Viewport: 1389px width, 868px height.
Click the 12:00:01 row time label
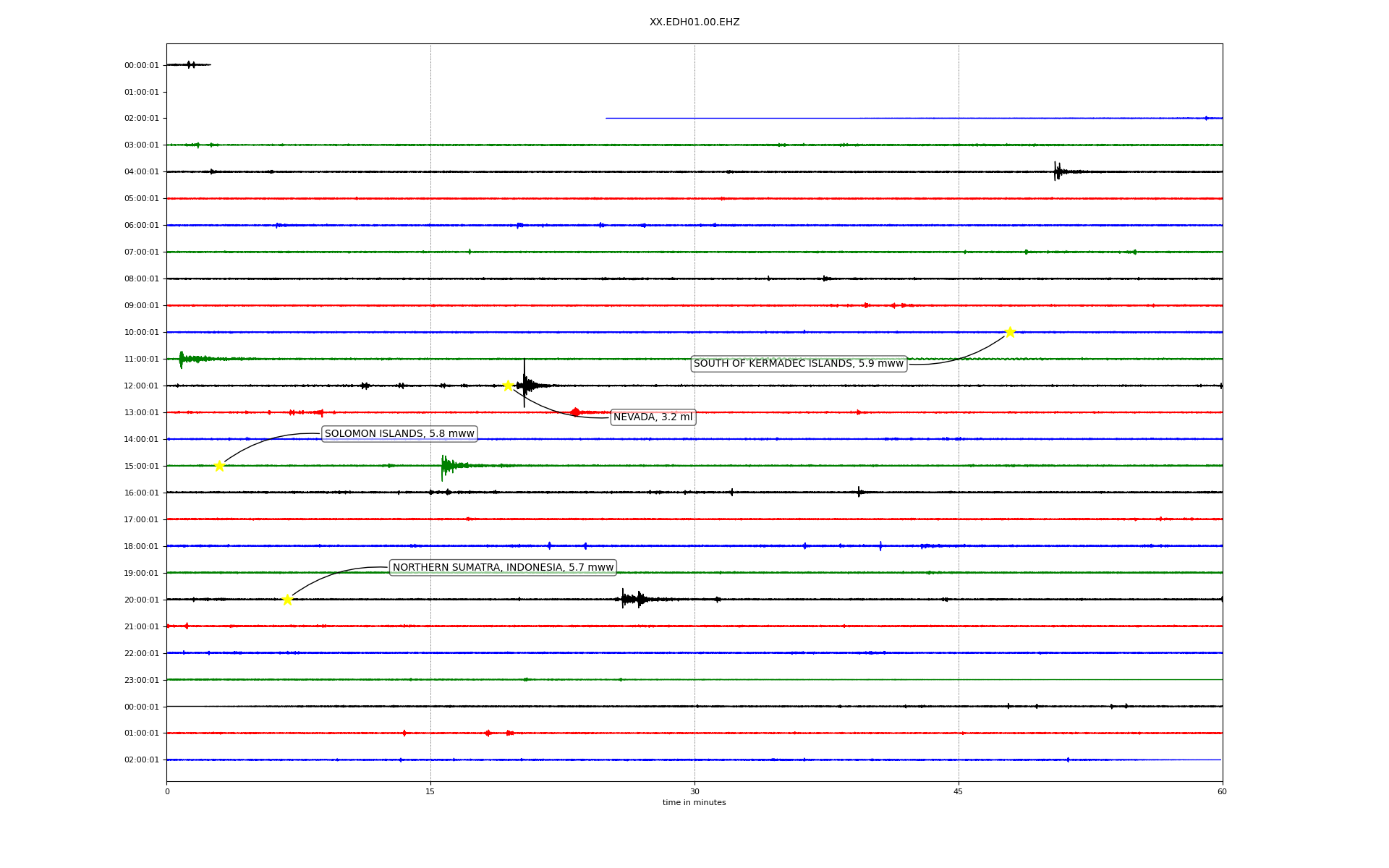141,386
